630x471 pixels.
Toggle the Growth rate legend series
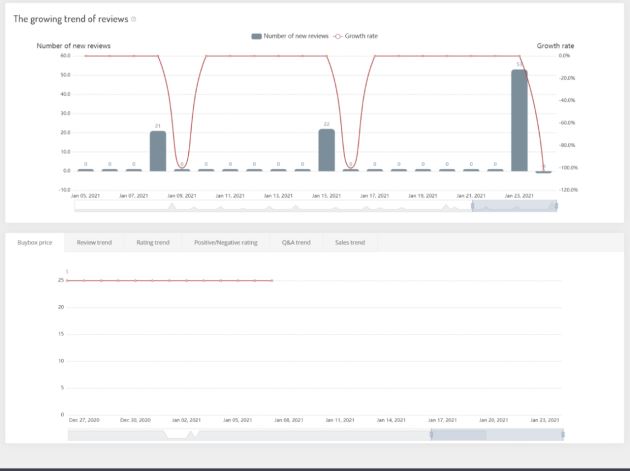pyautogui.click(x=356, y=36)
